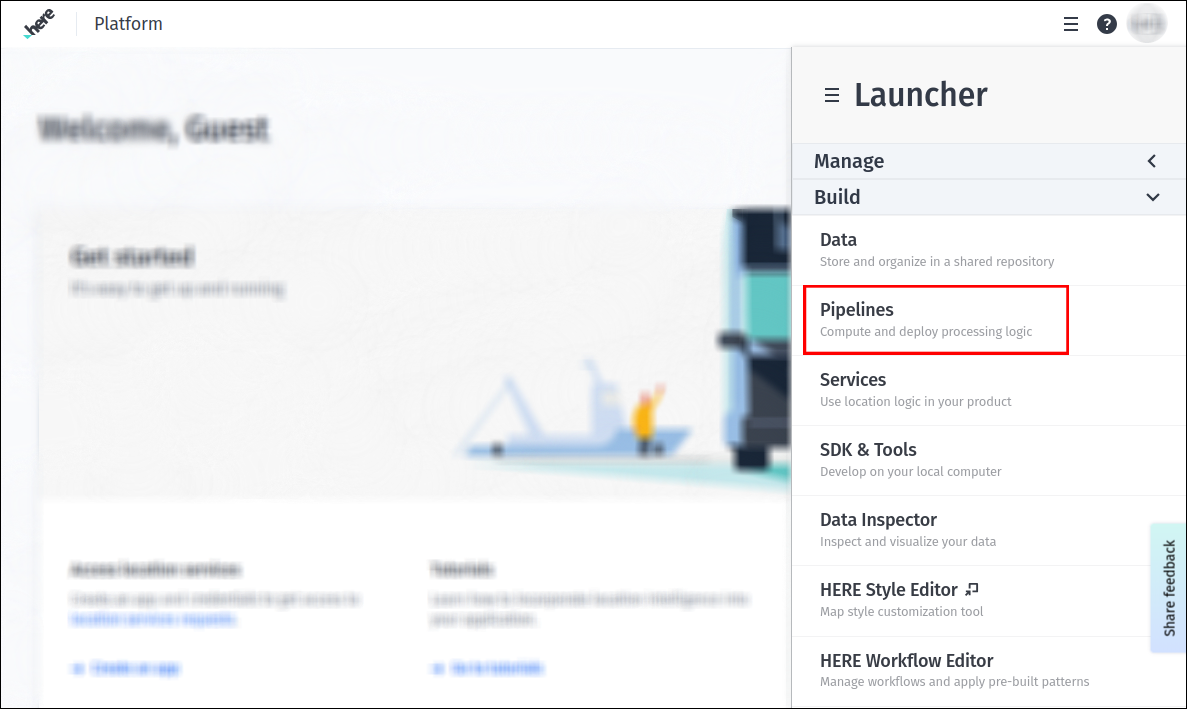Open SDK & Tools entry

[989, 461]
